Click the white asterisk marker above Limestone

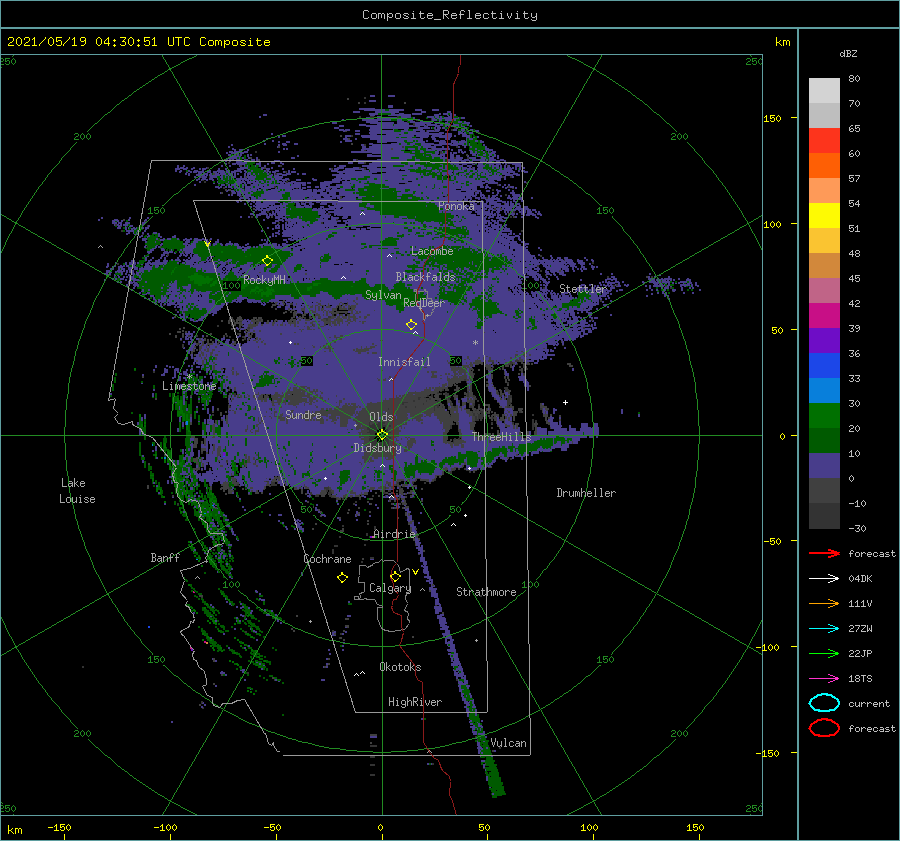click(x=189, y=377)
